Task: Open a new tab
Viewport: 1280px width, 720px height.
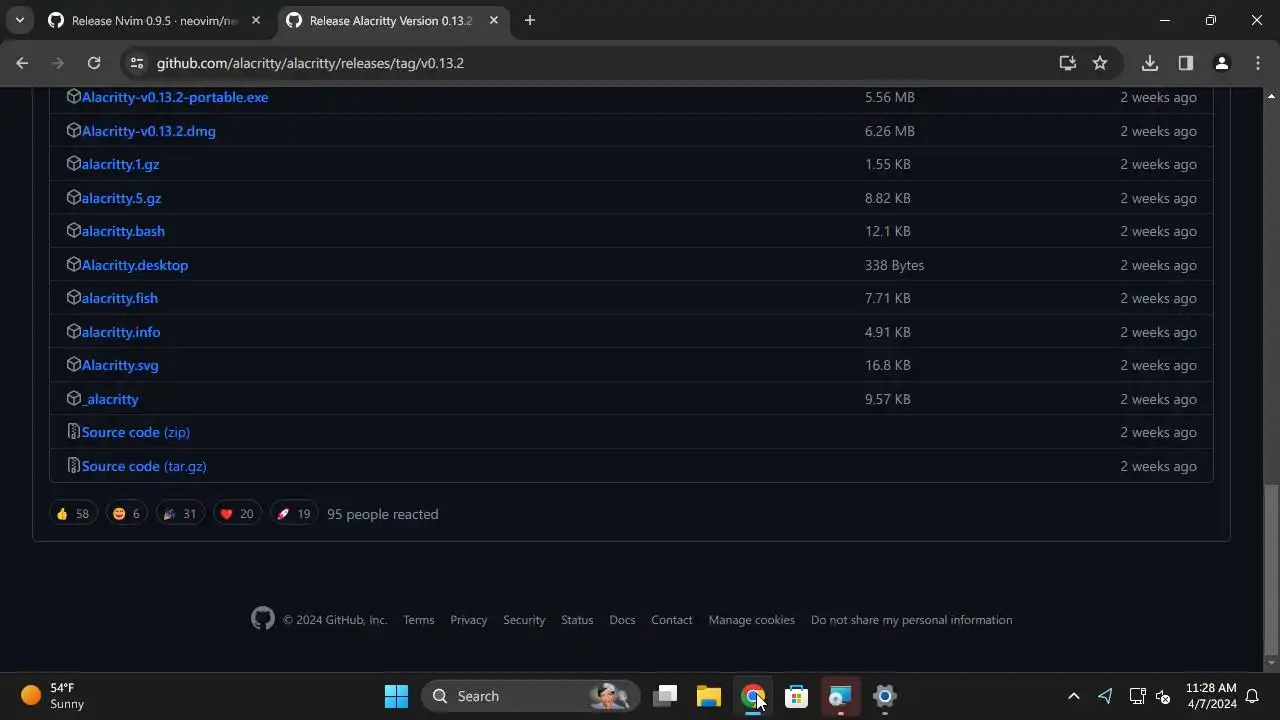Action: (530, 20)
